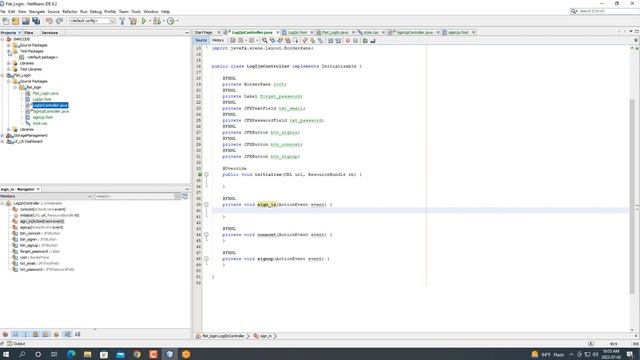The height and width of the screenshot is (360, 640).
Task: Click the Start Macro Recording red icon
Action: pos(348,40)
